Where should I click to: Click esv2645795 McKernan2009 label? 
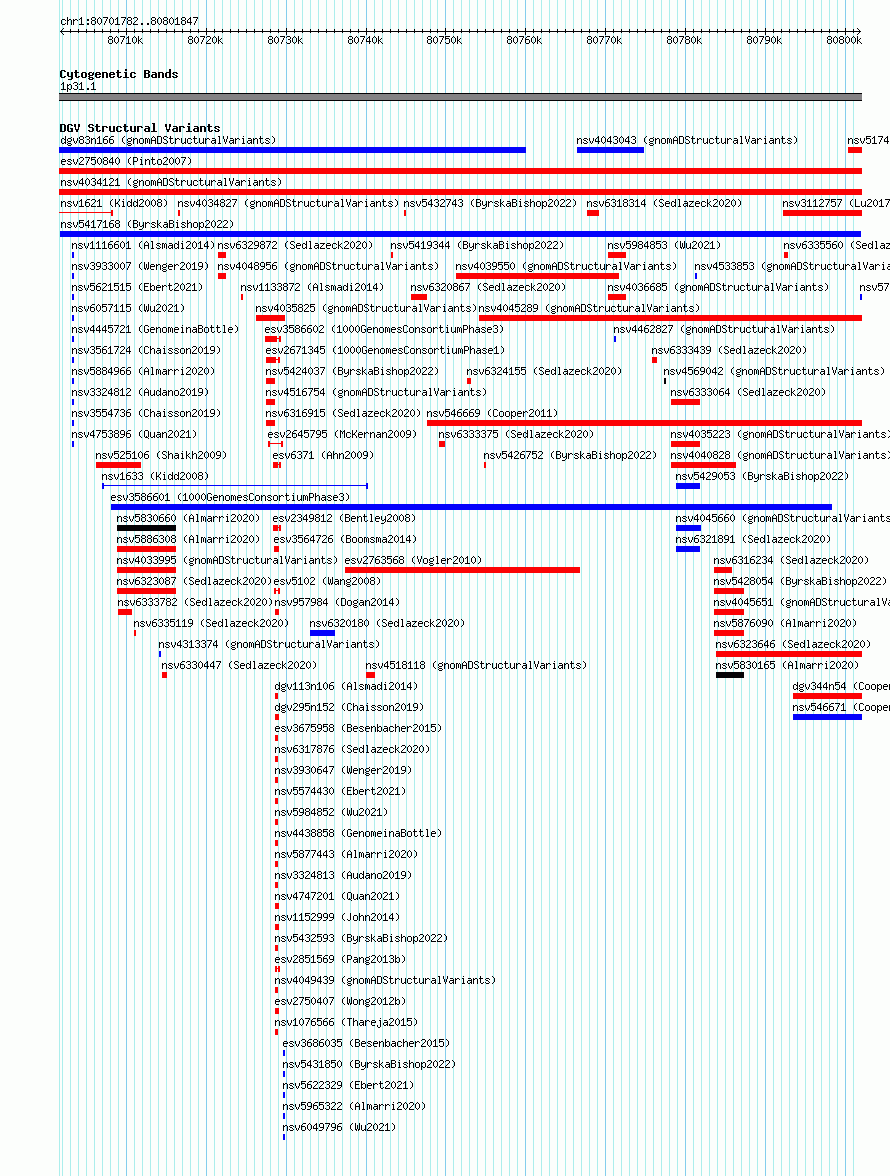342,434
